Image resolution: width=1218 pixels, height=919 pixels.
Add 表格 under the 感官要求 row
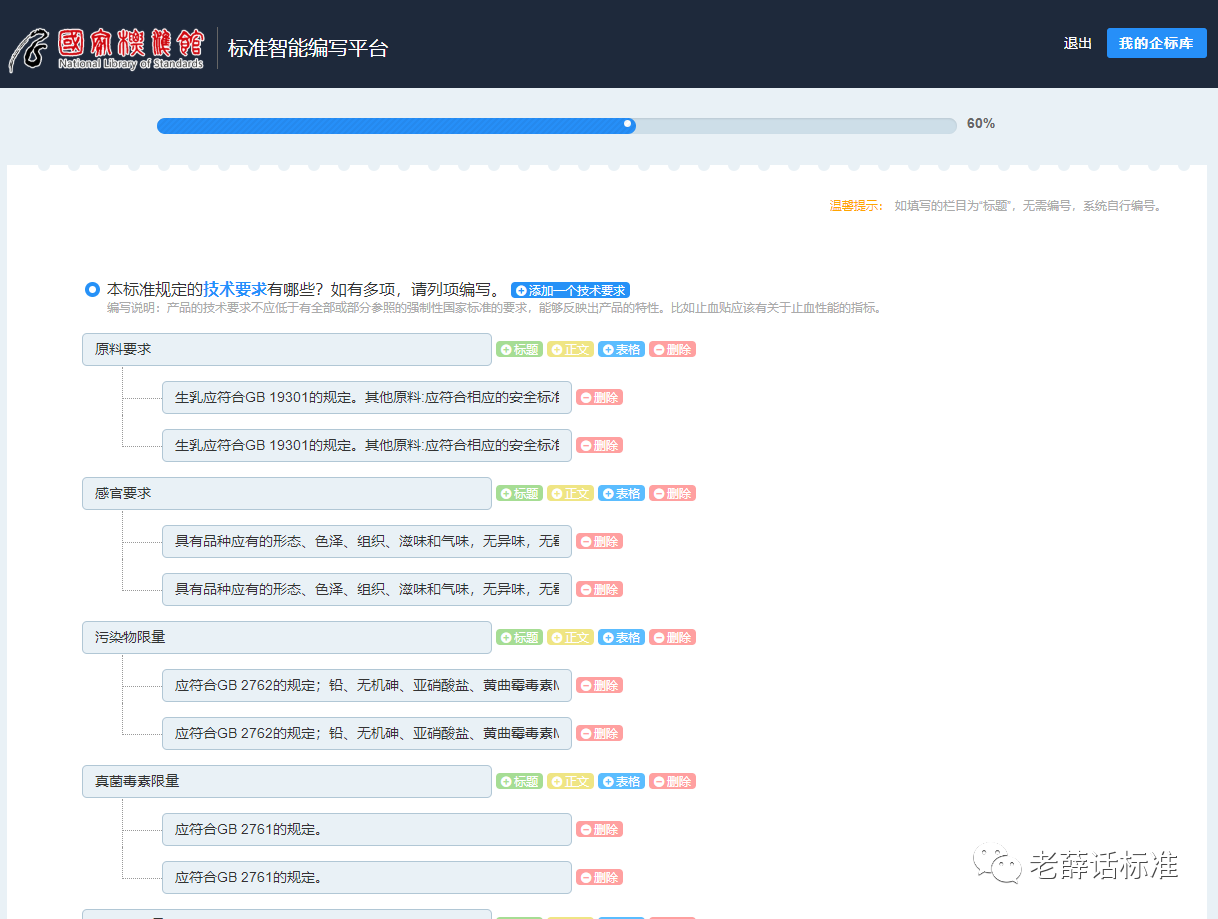click(x=621, y=494)
